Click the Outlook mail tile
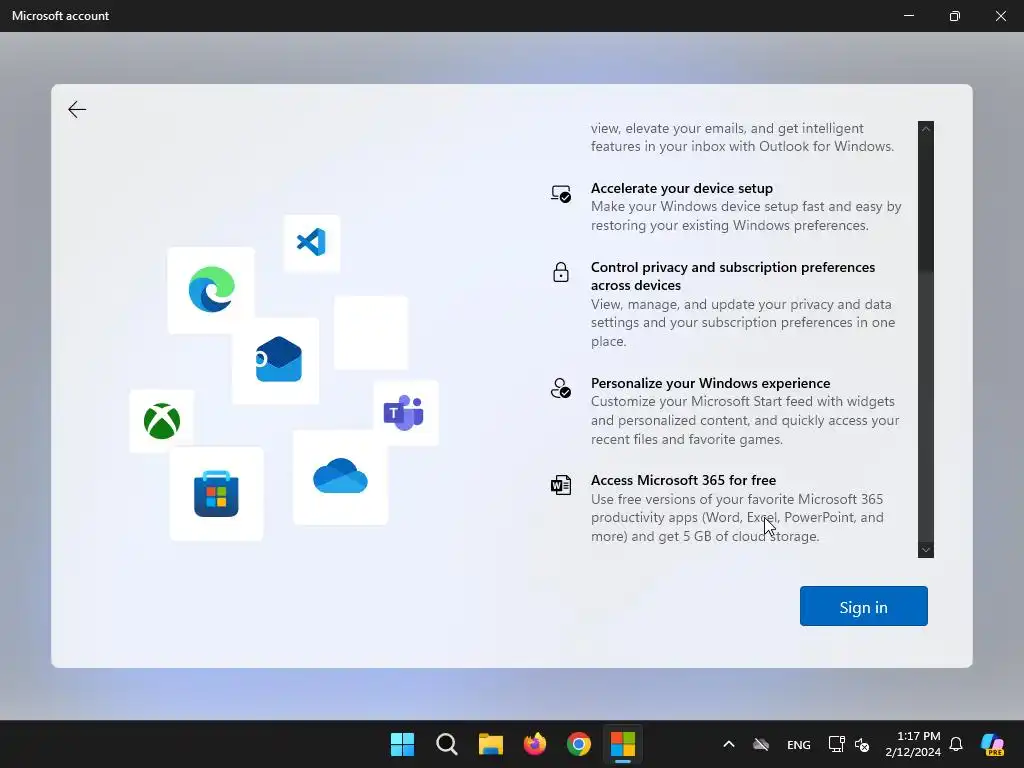The image size is (1024, 768). [276, 360]
